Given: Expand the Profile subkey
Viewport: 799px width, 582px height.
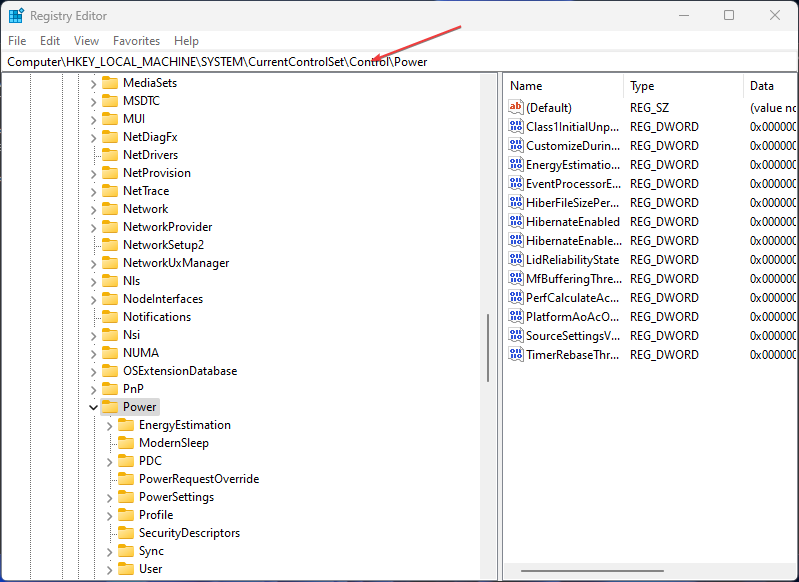Looking at the screenshot, I should pos(109,515).
